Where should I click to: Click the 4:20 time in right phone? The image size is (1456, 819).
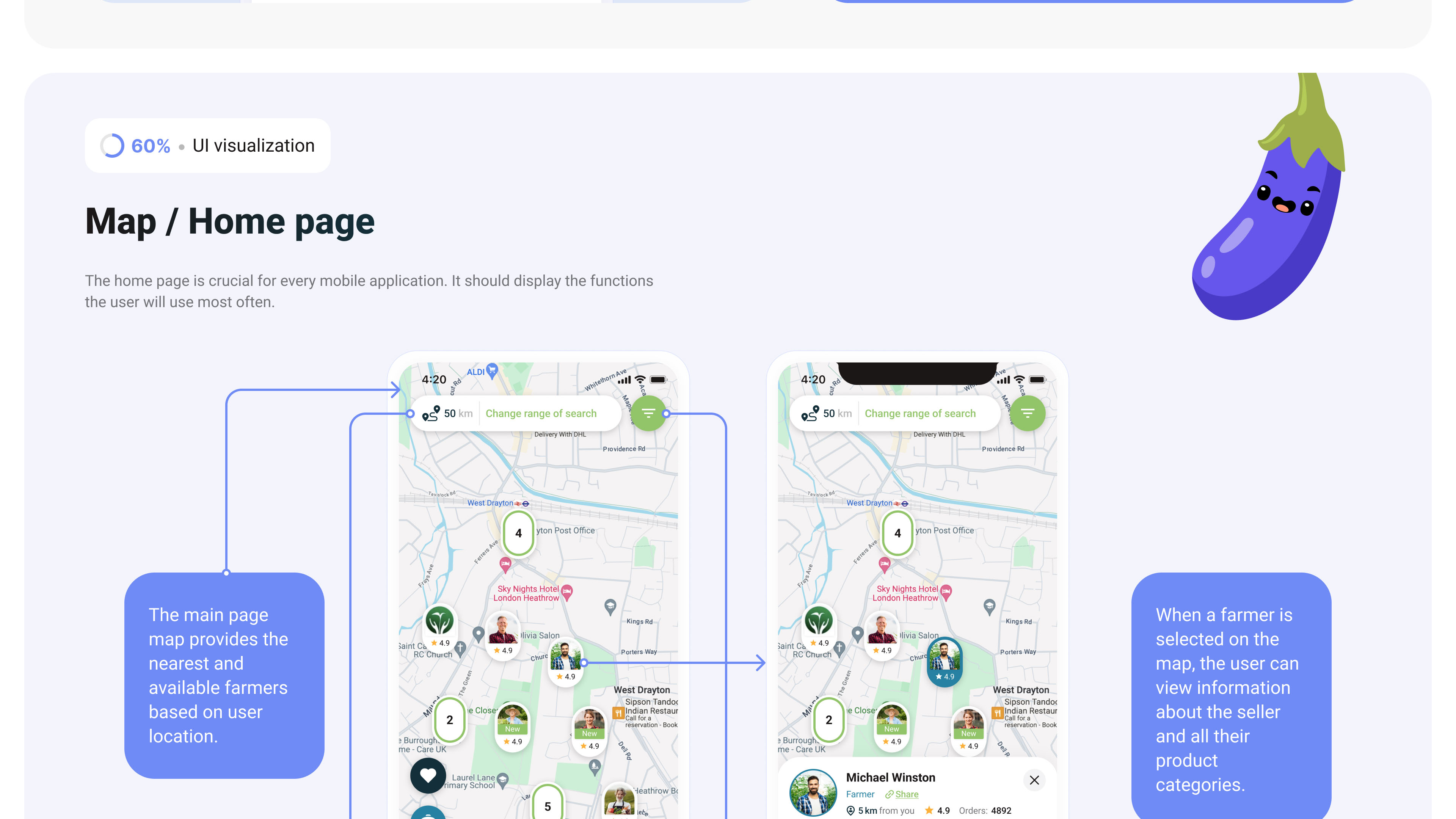point(813,380)
